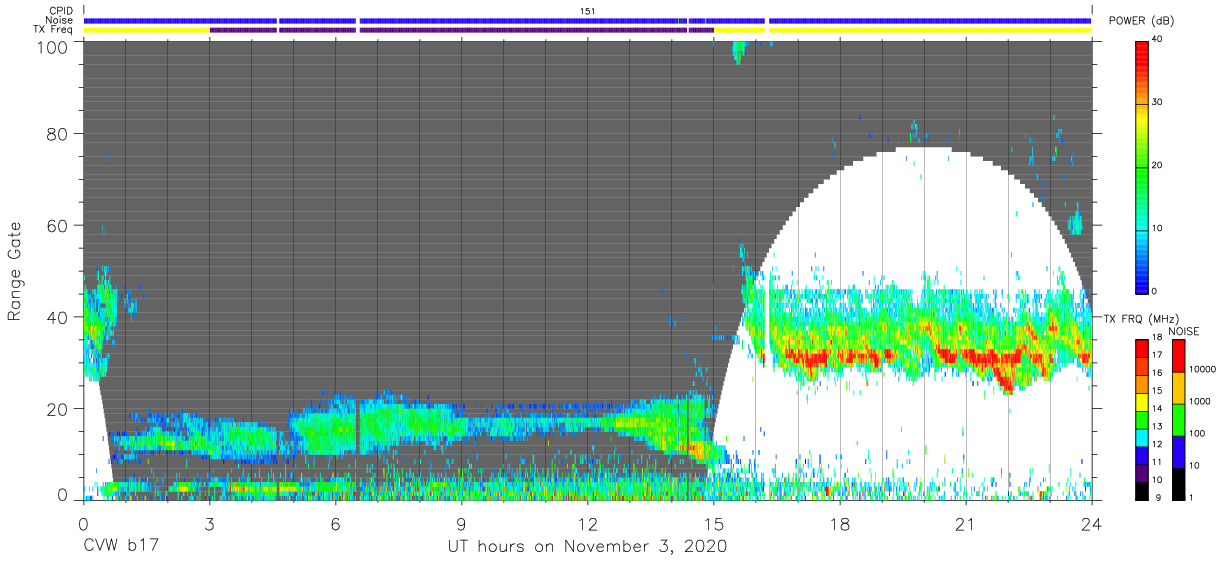
Task: Click the cyan swatch in TX frequency legend
Action: pos(1142,438)
